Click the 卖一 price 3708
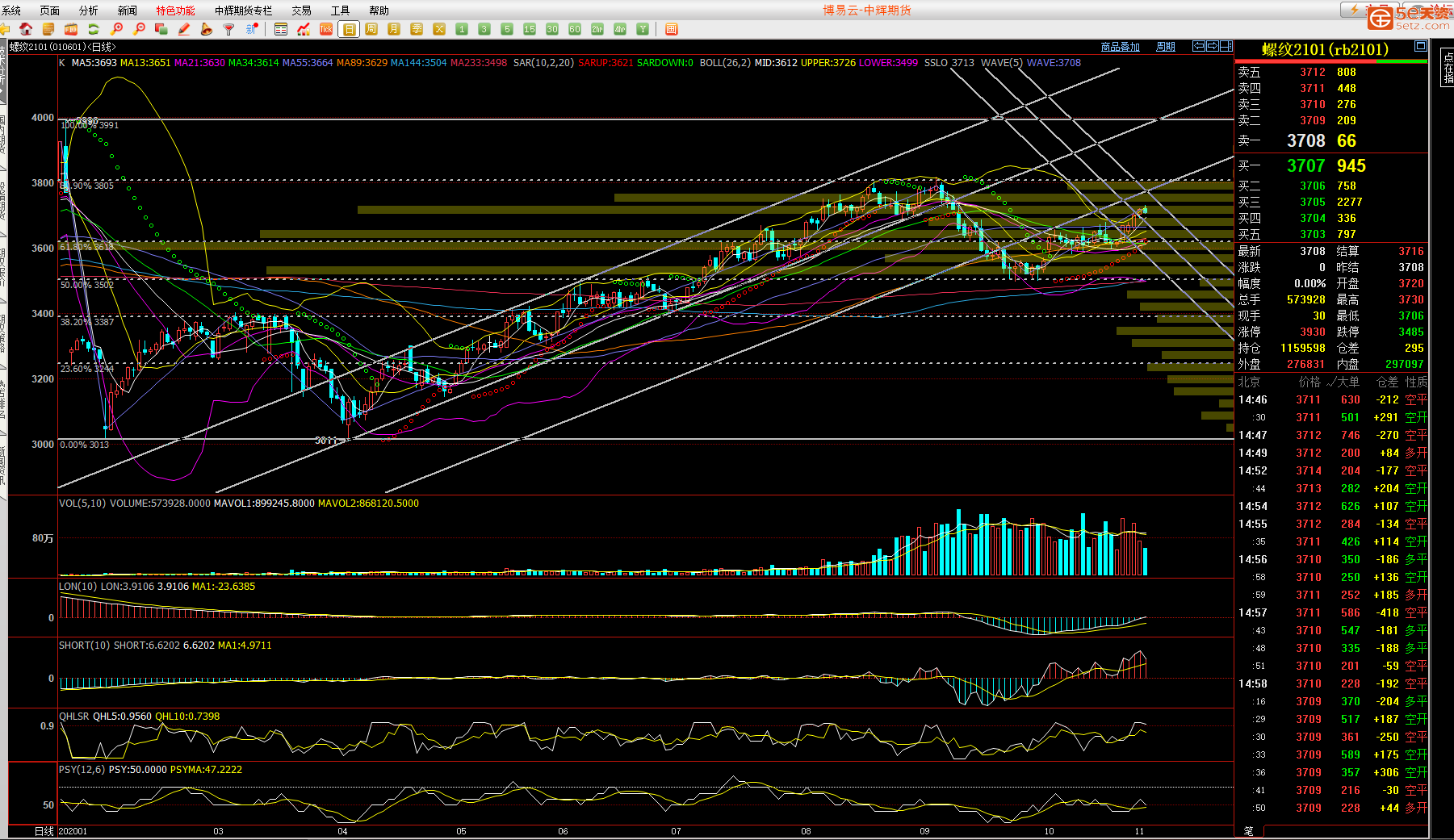Image resolution: width=1454 pixels, height=840 pixels. coord(1305,140)
